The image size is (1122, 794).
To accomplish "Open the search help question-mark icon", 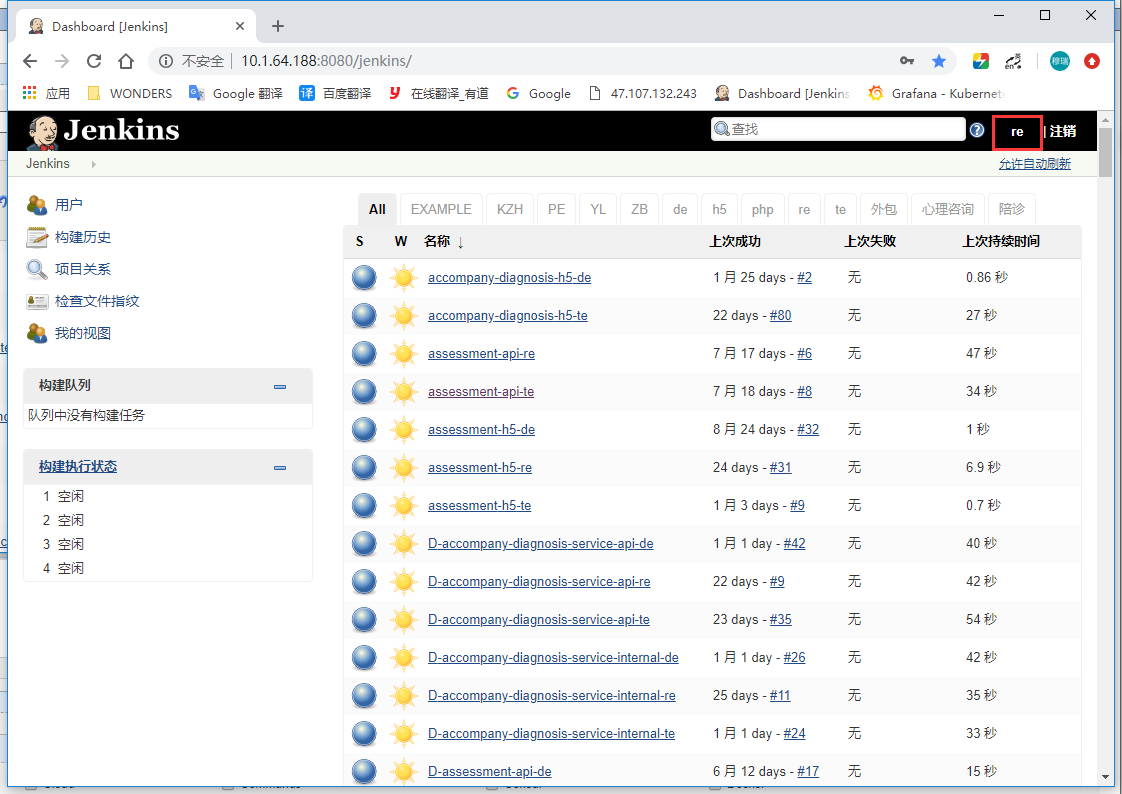I will (977, 130).
